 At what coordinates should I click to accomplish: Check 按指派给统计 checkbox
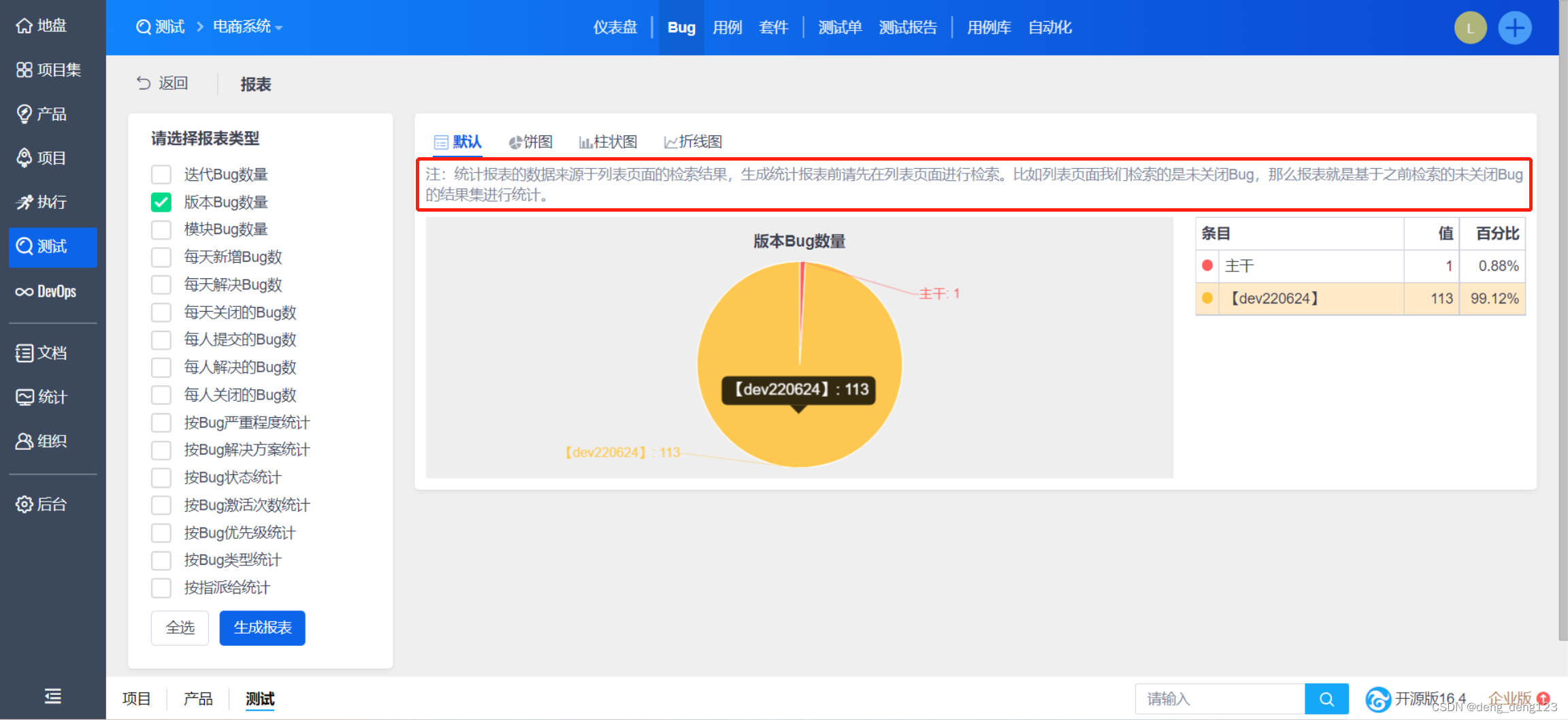click(161, 587)
